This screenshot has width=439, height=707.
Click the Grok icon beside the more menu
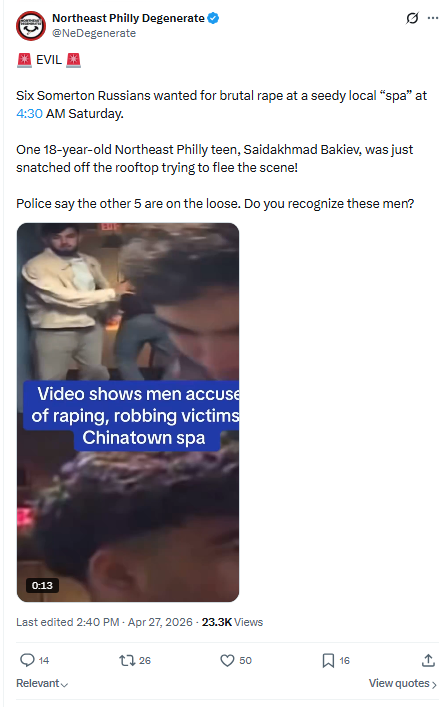tap(412, 18)
